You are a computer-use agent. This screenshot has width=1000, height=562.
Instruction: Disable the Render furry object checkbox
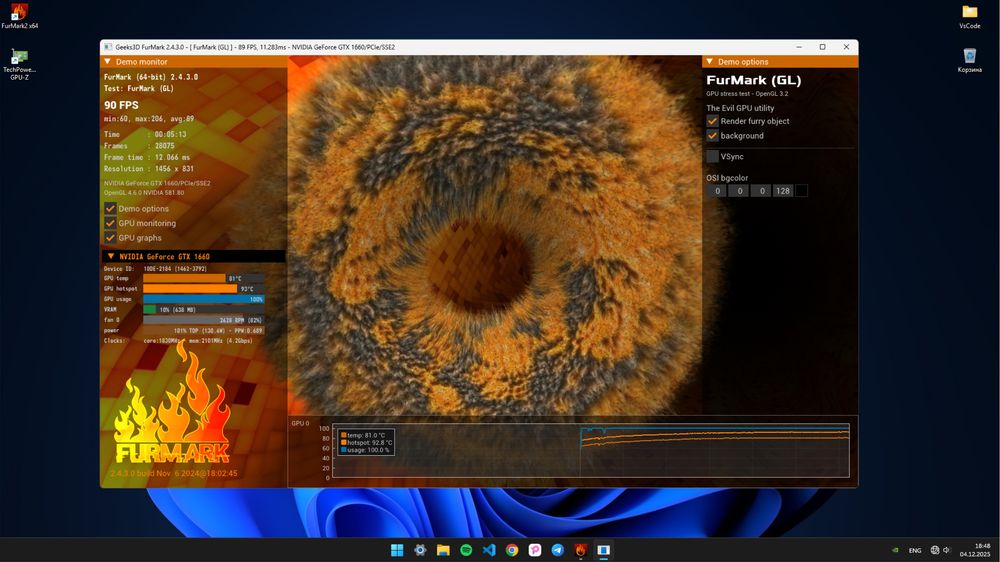coord(713,121)
